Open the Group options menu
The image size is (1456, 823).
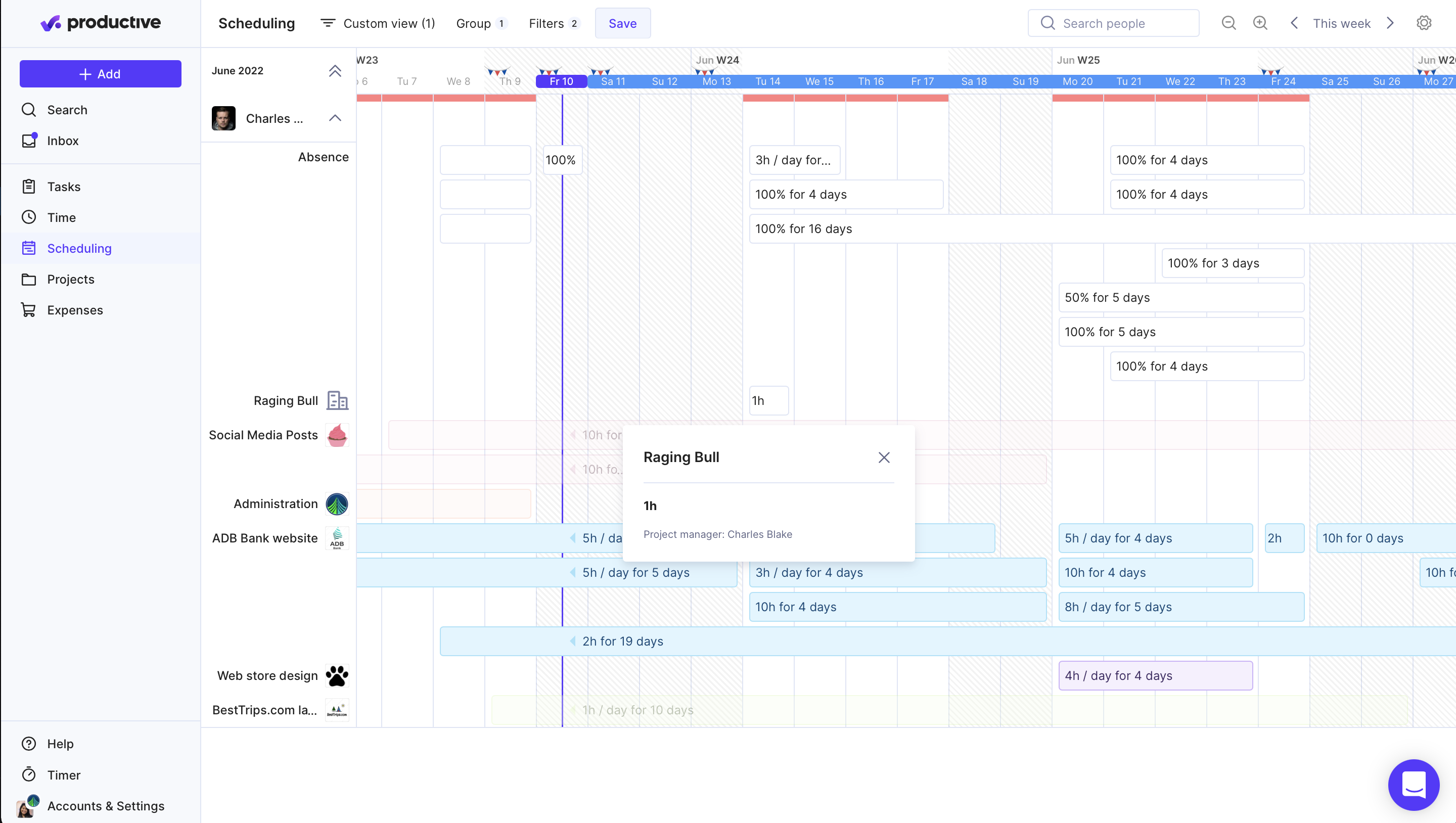482,23
